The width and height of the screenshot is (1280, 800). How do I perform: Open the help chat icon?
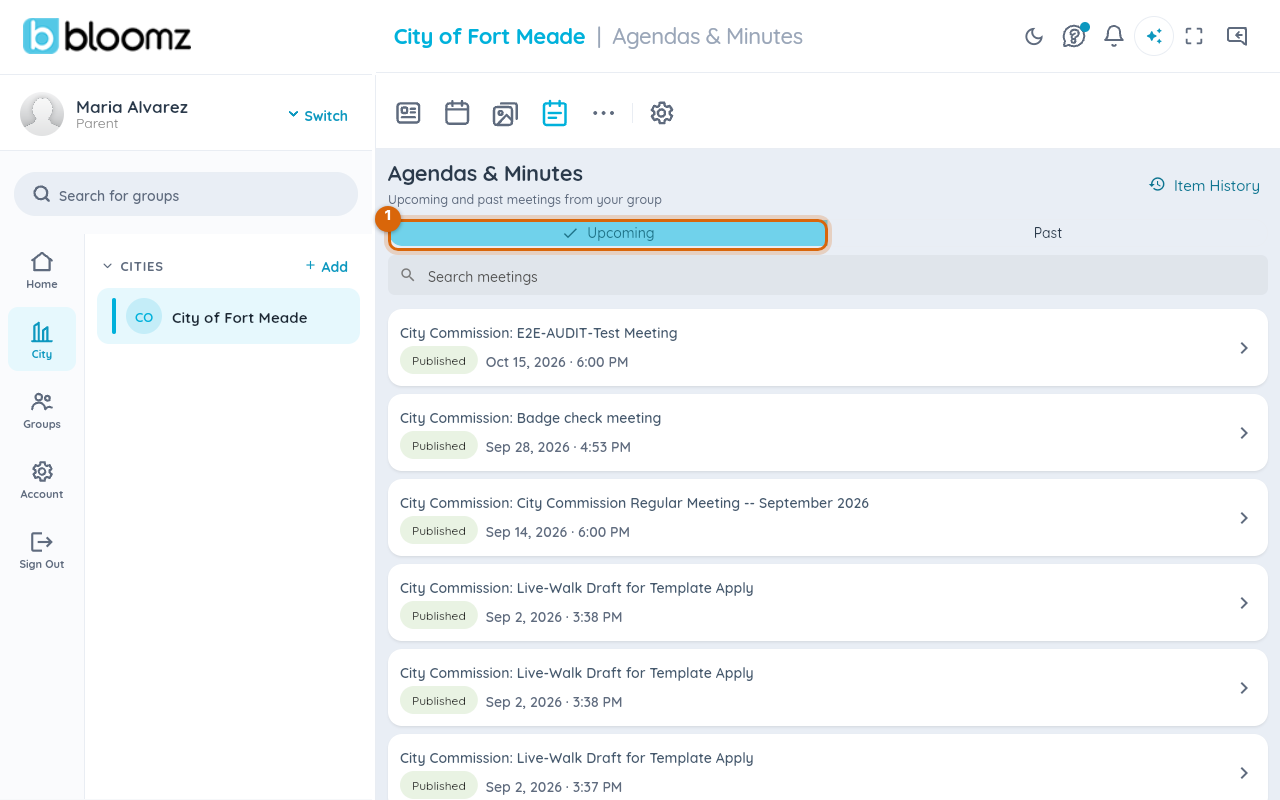point(1074,37)
